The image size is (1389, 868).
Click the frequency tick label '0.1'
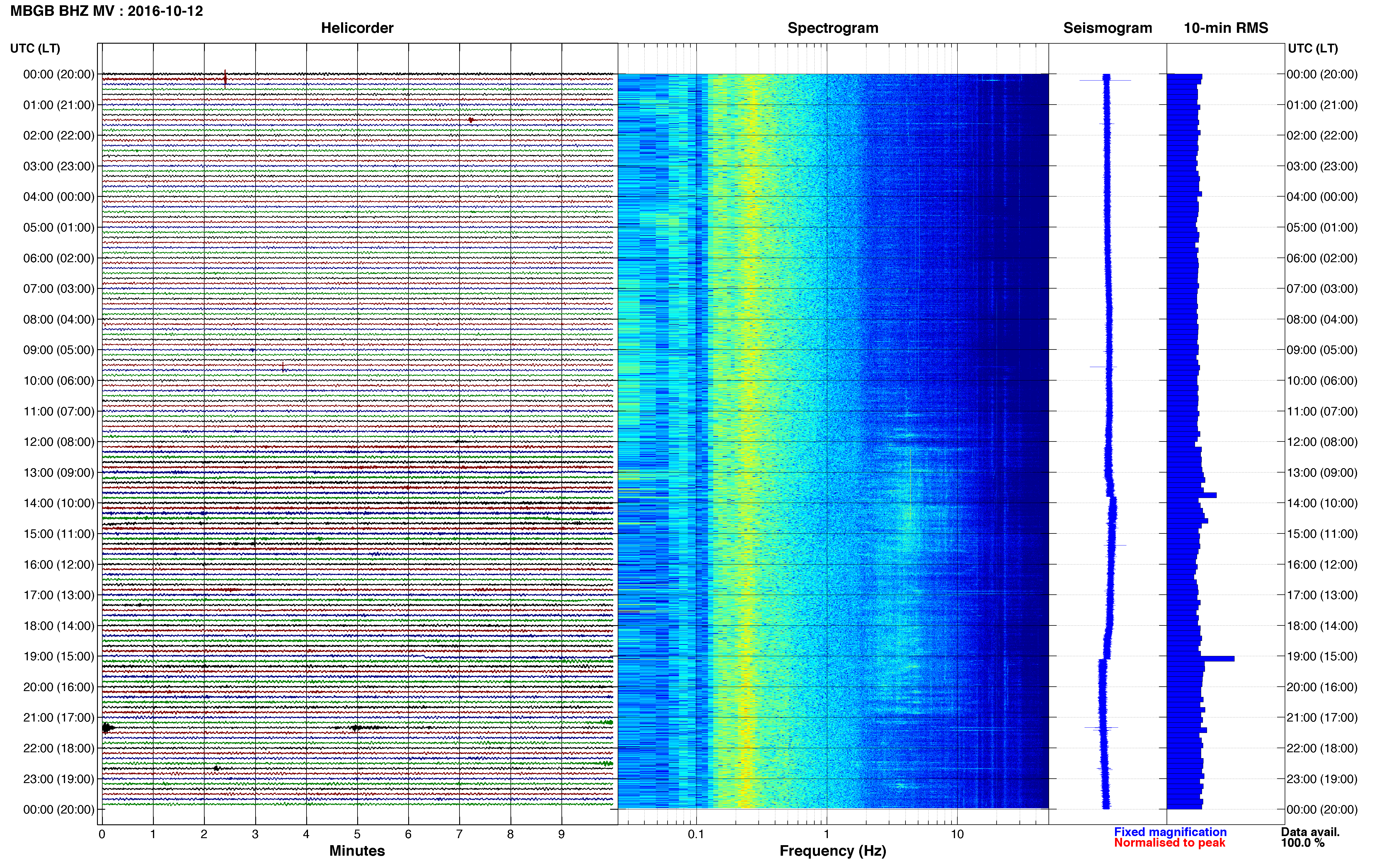click(x=696, y=835)
